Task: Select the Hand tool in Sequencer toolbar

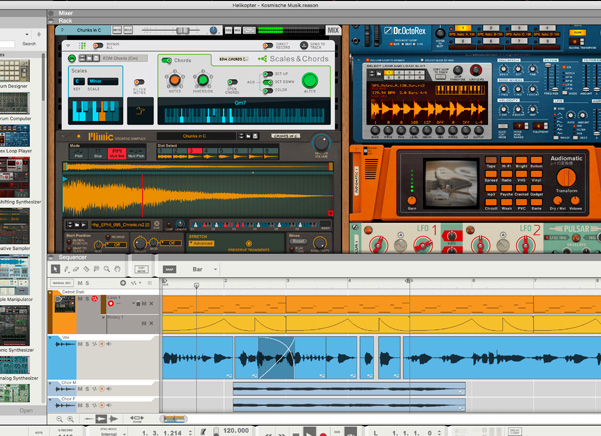Action: tap(117, 269)
